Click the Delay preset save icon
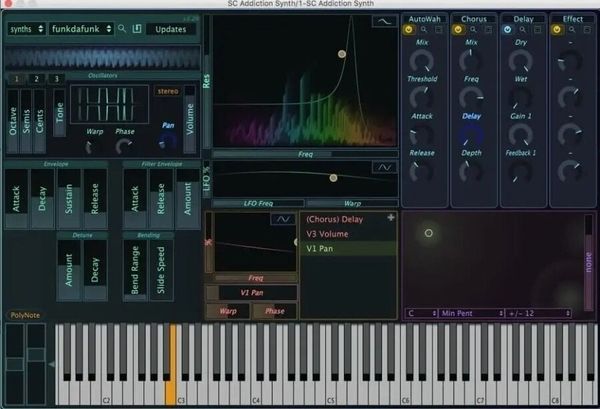The height and width of the screenshot is (409, 600). point(538,29)
